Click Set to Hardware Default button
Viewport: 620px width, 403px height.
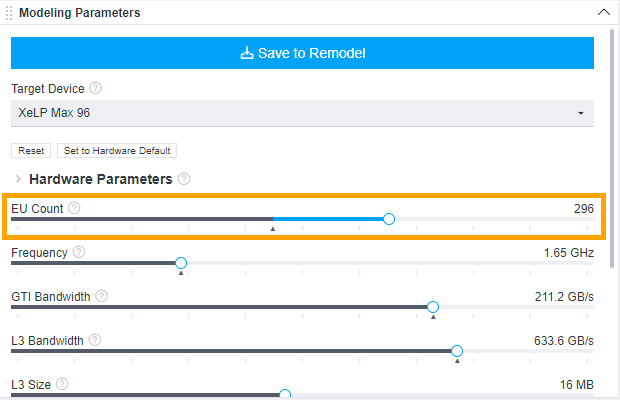[x=117, y=151]
